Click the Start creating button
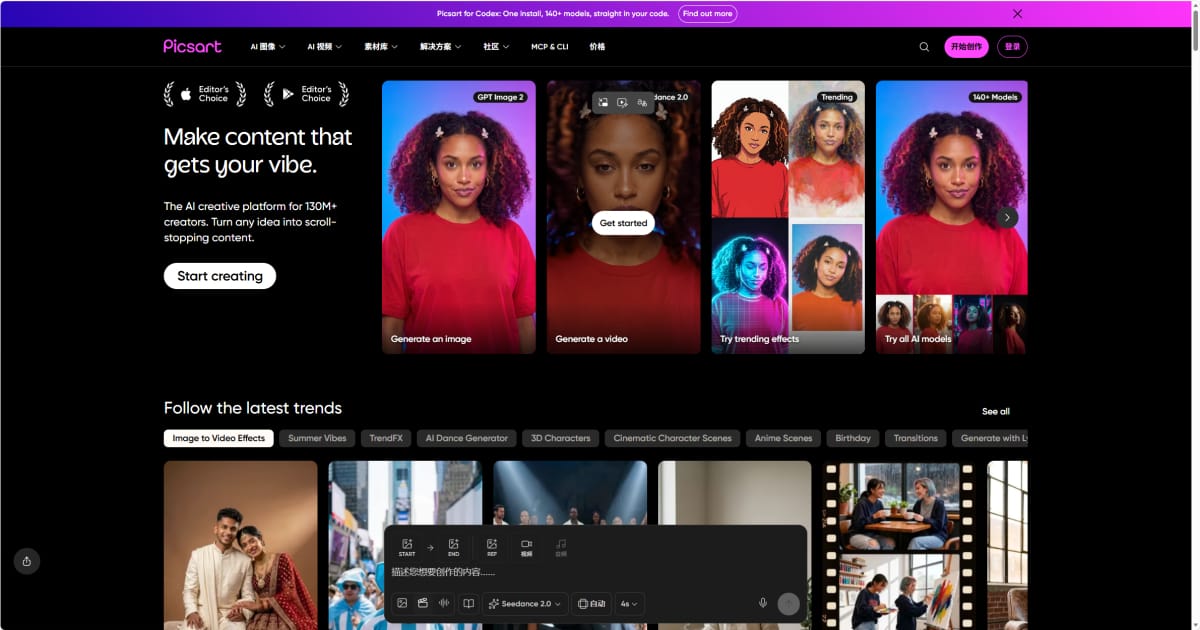The image size is (1200, 630). [x=220, y=276]
